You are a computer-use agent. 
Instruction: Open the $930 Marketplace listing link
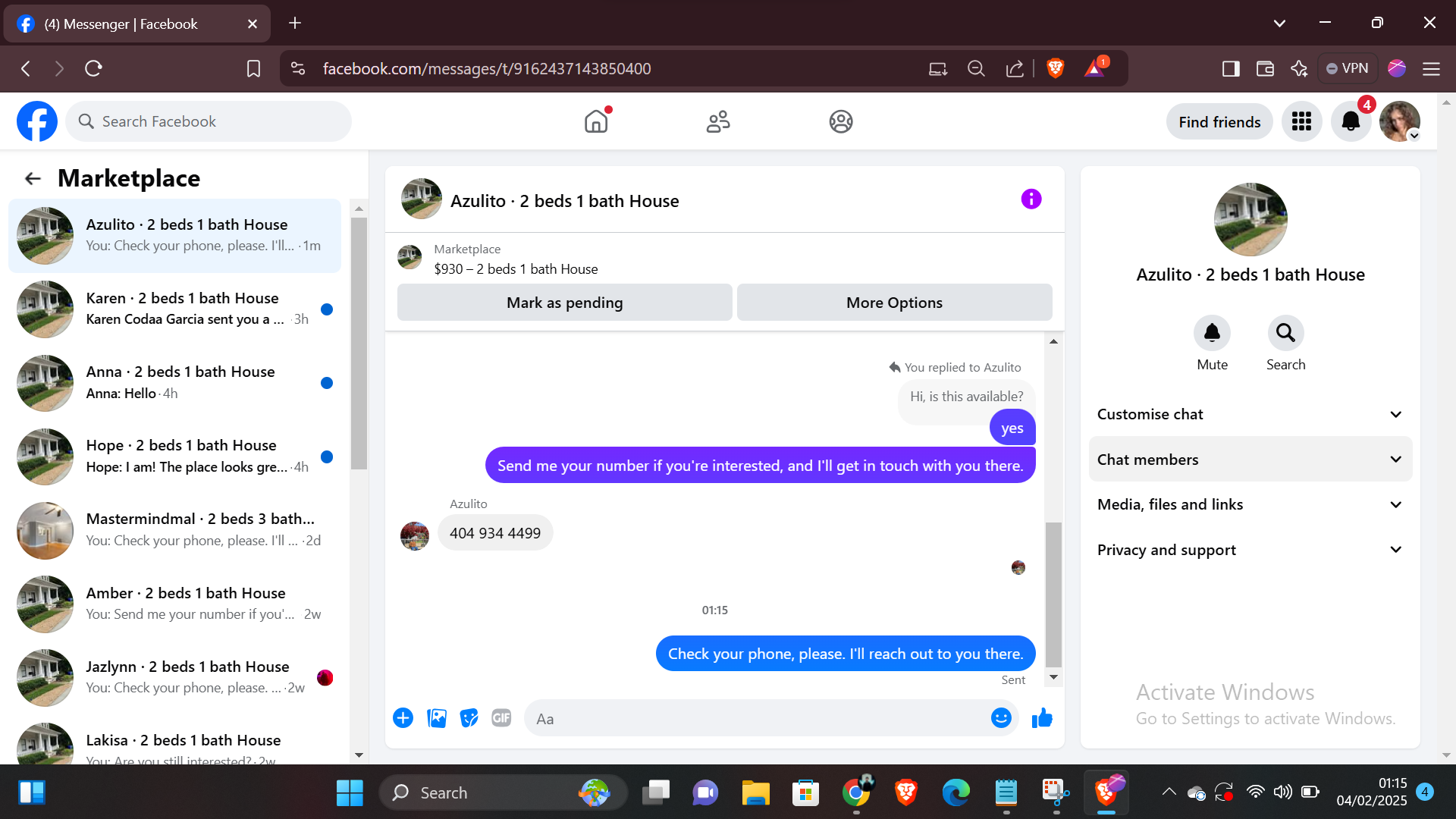pos(516,269)
